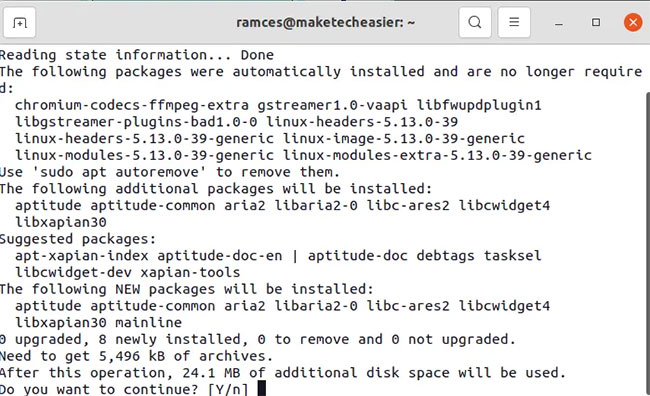Maximize the terminal window
This screenshot has width=650, height=396.
(x=596, y=22)
